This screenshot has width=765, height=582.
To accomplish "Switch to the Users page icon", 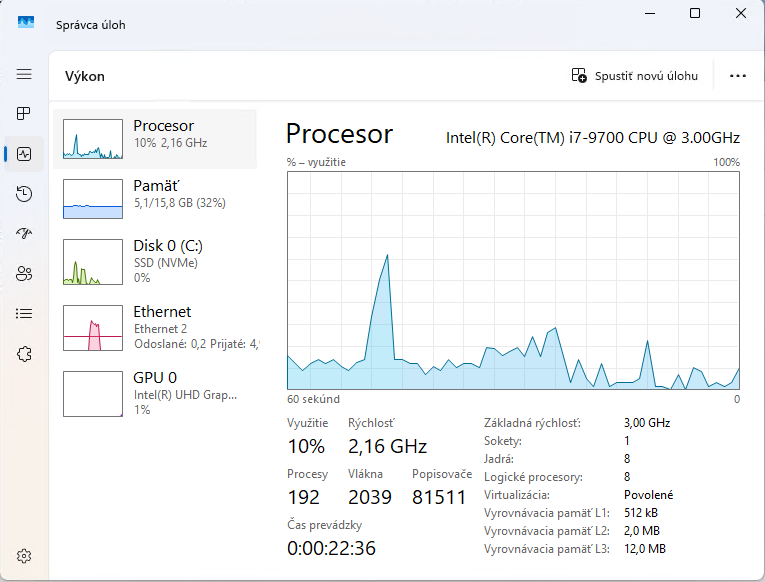I will pos(24,274).
